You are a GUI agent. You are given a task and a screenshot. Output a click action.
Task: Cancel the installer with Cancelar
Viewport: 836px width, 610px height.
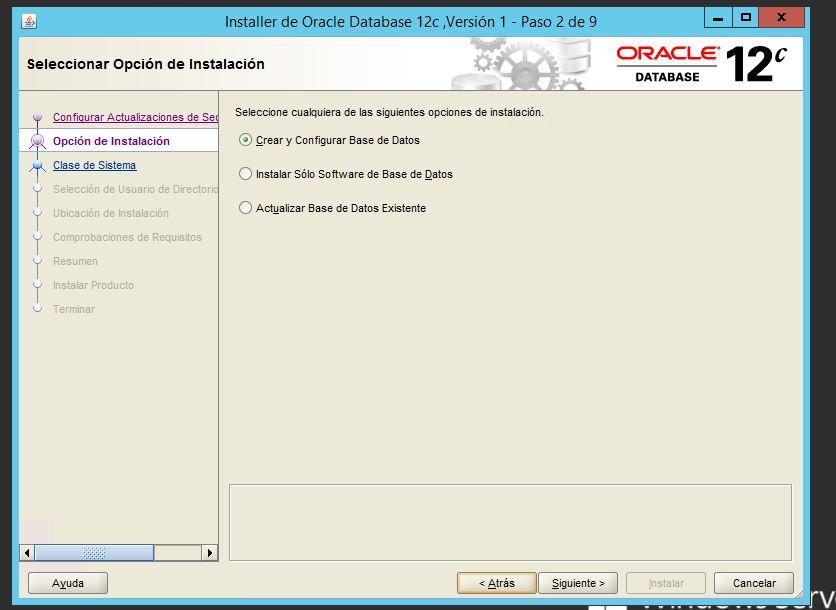(754, 583)
